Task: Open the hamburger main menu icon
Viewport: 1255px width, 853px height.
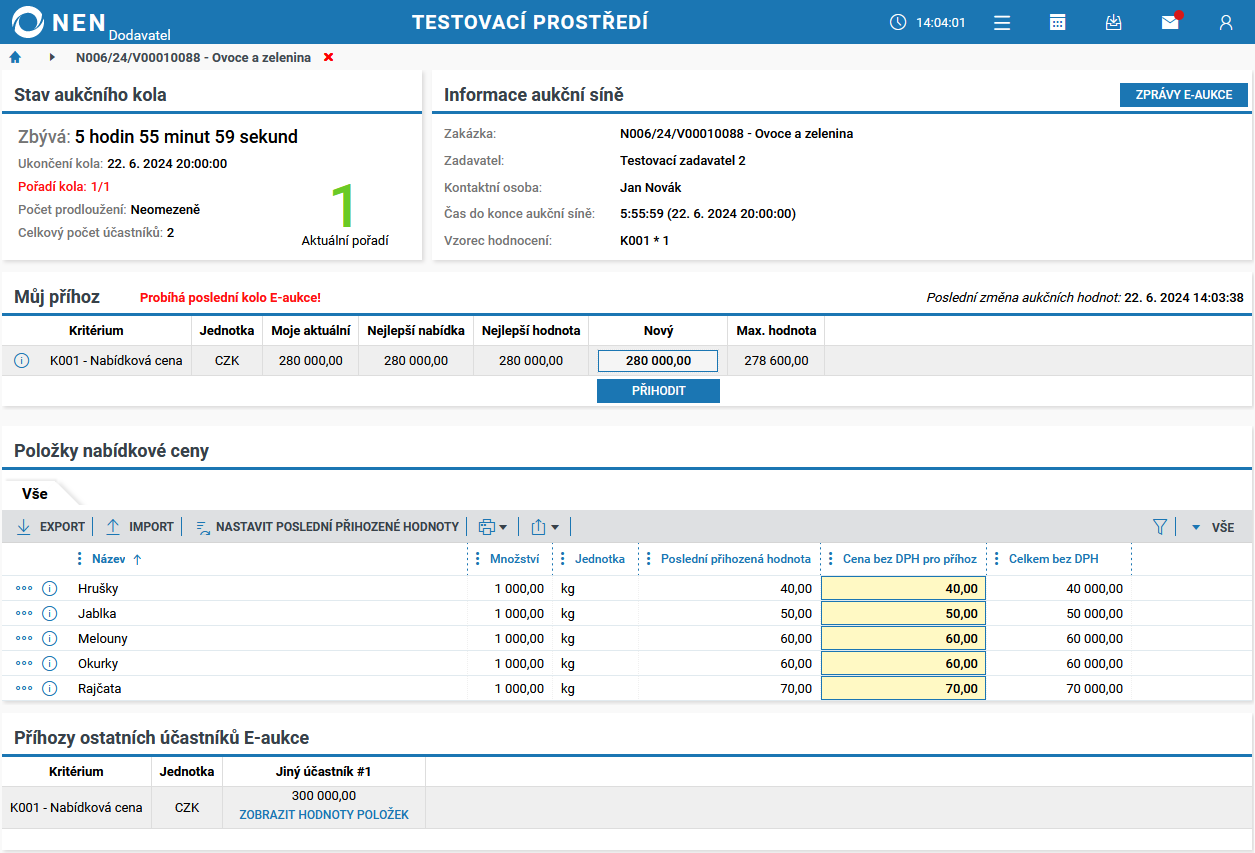Action: 1002,22
